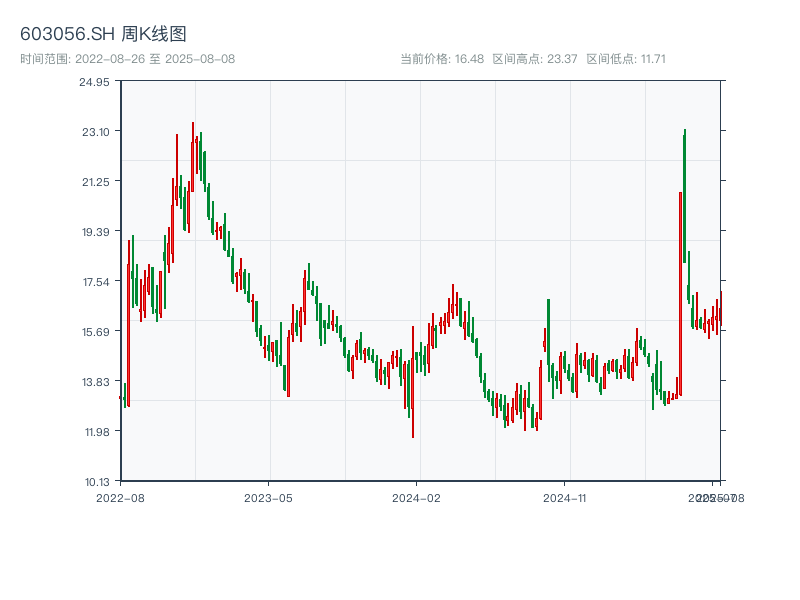Screen dimensions: 800x600
Task: Click the y-axis label 13.83
Action: point(96,382)
